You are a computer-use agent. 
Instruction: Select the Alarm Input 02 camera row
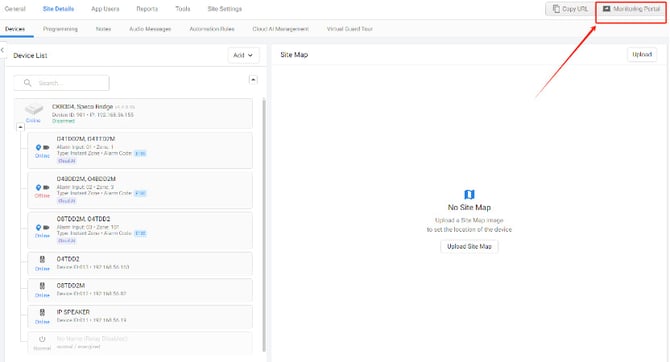tap(140, 190)
